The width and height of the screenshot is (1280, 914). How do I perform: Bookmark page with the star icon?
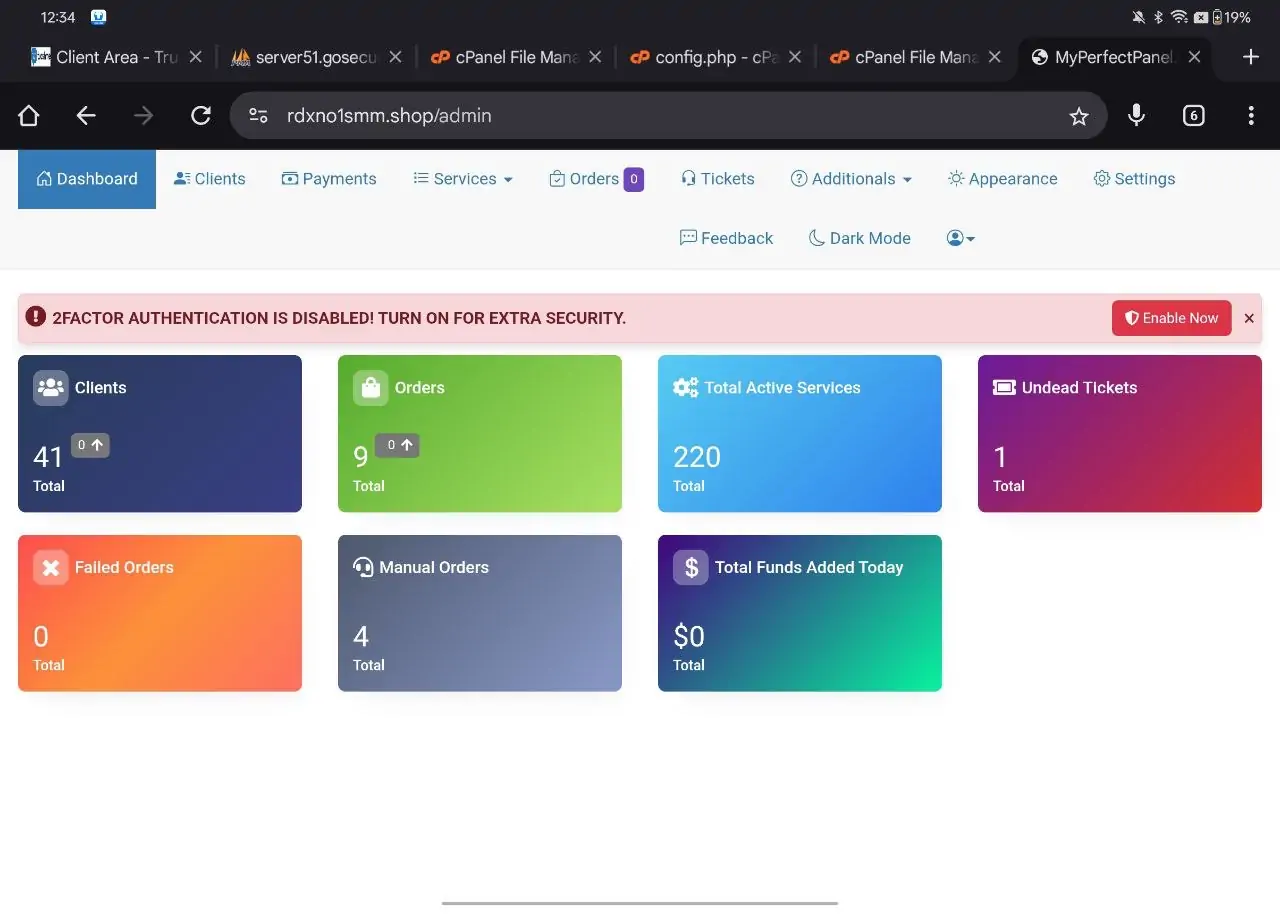click(1078, 117)
